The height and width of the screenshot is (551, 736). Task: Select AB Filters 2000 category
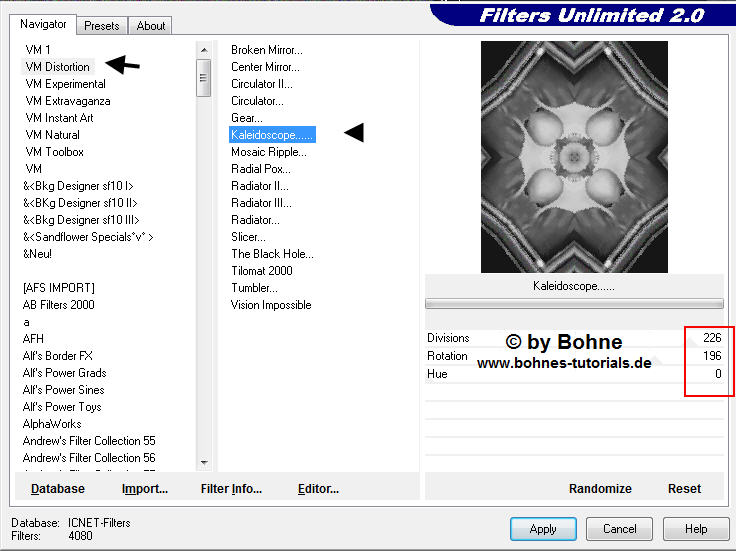[59, 305]
